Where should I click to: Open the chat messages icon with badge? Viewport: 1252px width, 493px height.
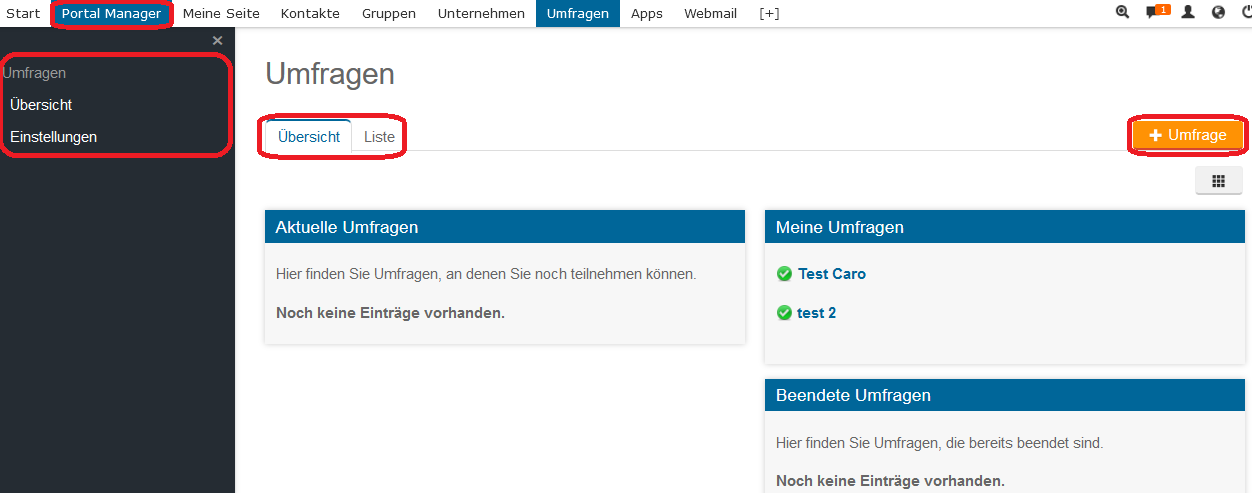pos(1157,12)
